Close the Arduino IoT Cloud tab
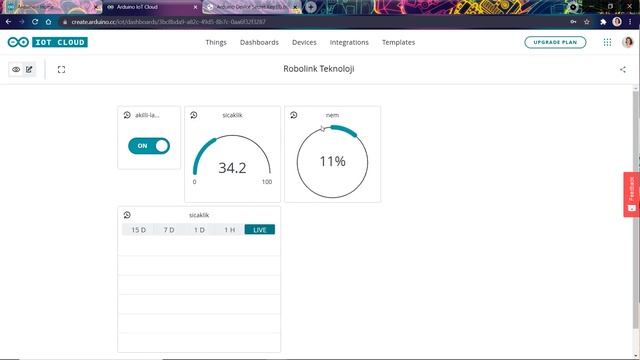The height and width of the screenshot is (360, 640). [x=195, y=7]
